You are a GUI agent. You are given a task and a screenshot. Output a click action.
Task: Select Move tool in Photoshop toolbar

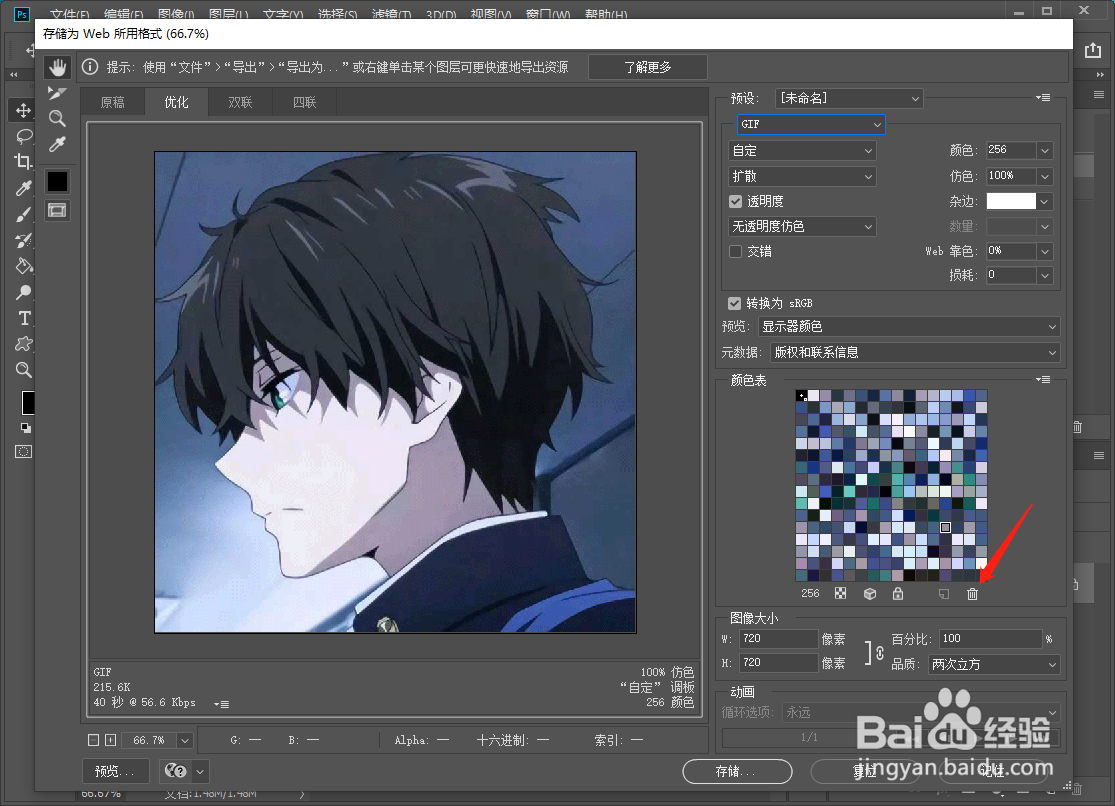[23, 110]
